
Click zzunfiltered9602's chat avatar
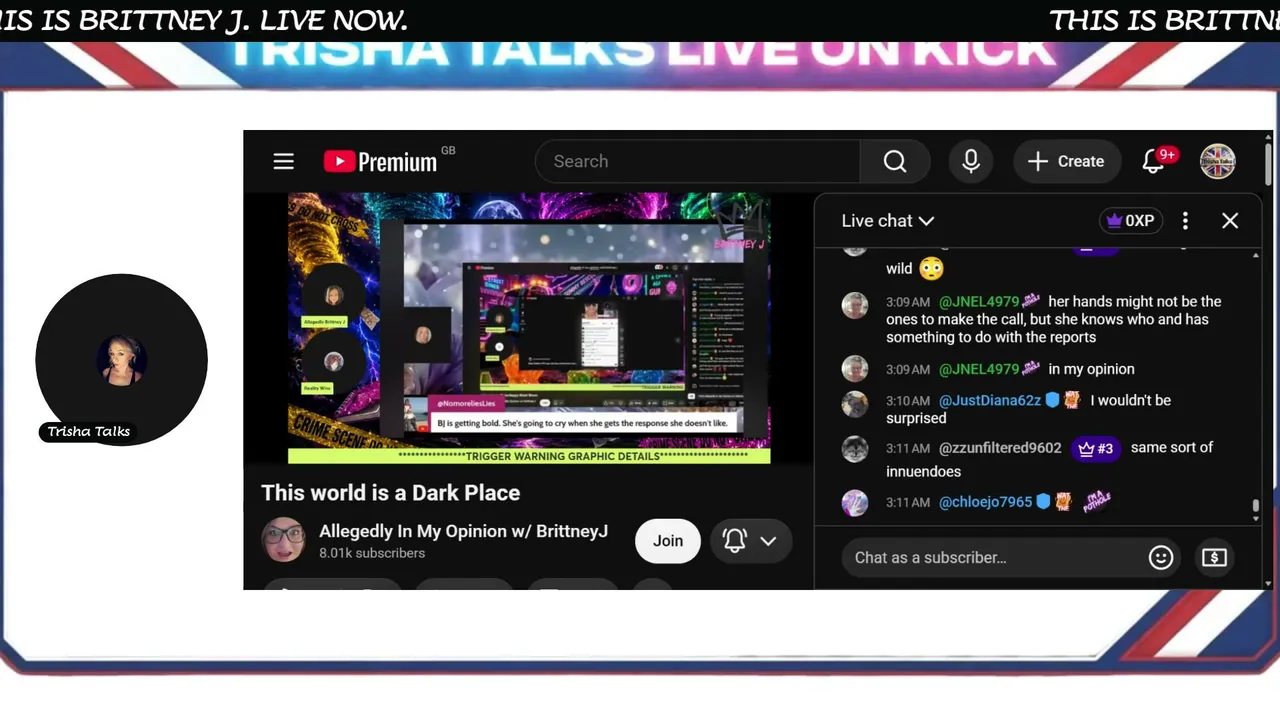click(855, 449)
